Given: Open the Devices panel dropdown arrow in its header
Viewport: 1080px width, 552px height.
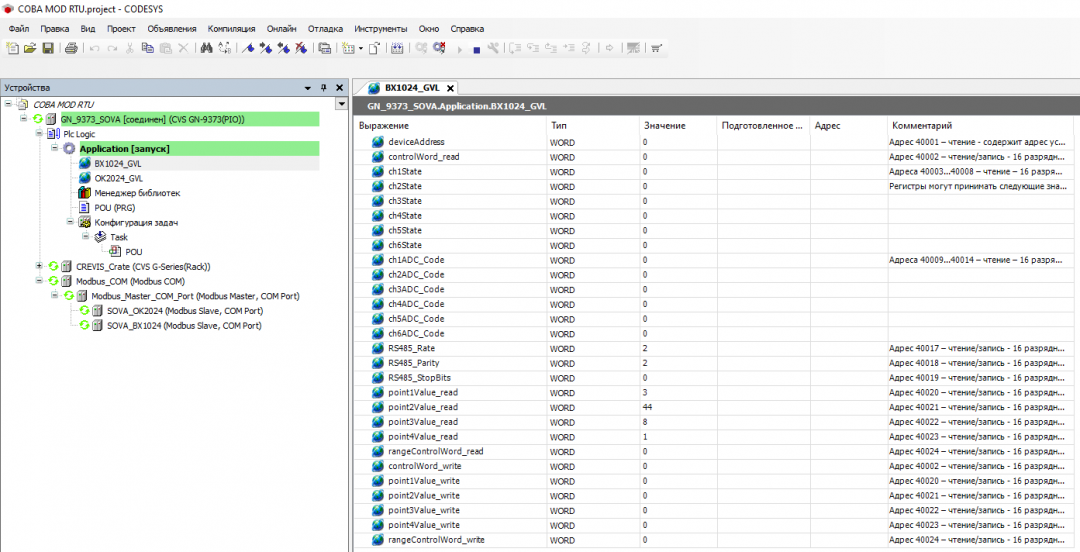Looking at the screenshot, I should tap(308, 88).
